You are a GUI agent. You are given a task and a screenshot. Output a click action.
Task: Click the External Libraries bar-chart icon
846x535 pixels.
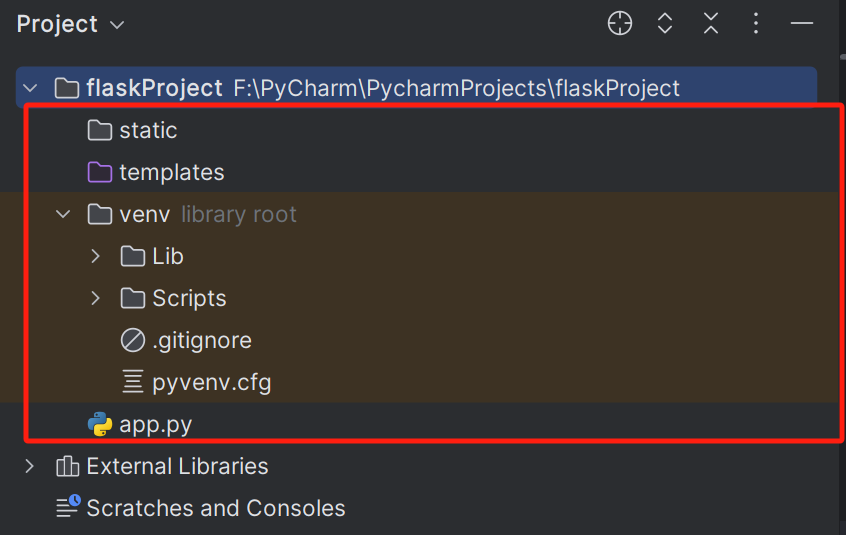pyautogui.click(x=67, y=467)
